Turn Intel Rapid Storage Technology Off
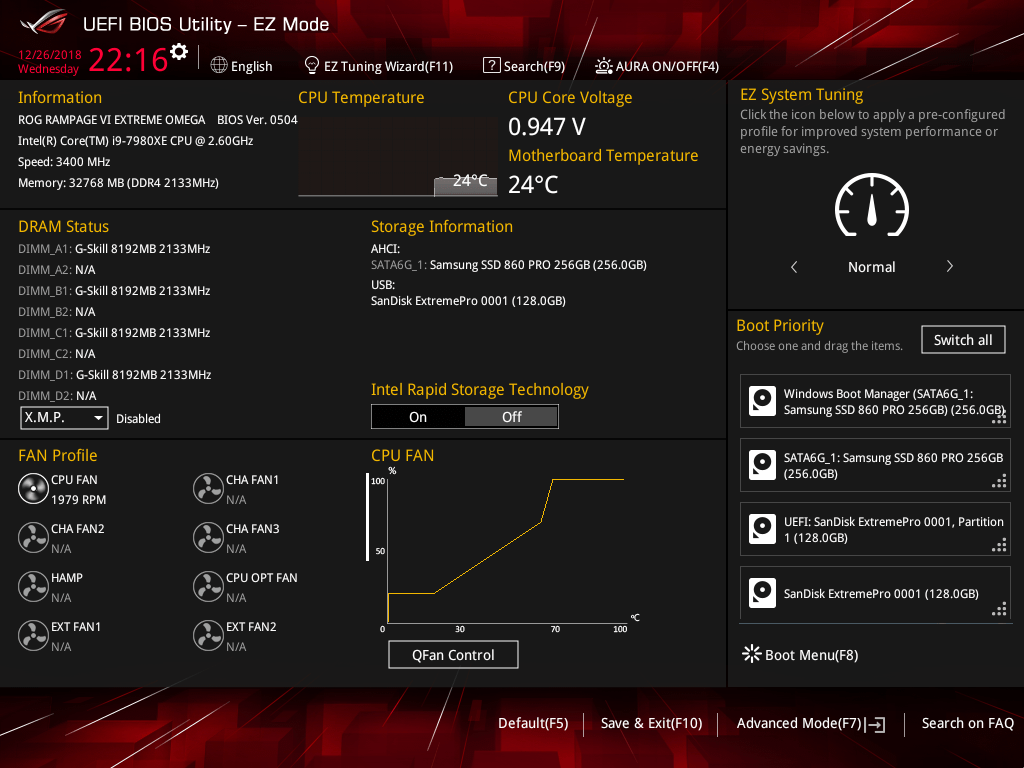 pos(511,417)
